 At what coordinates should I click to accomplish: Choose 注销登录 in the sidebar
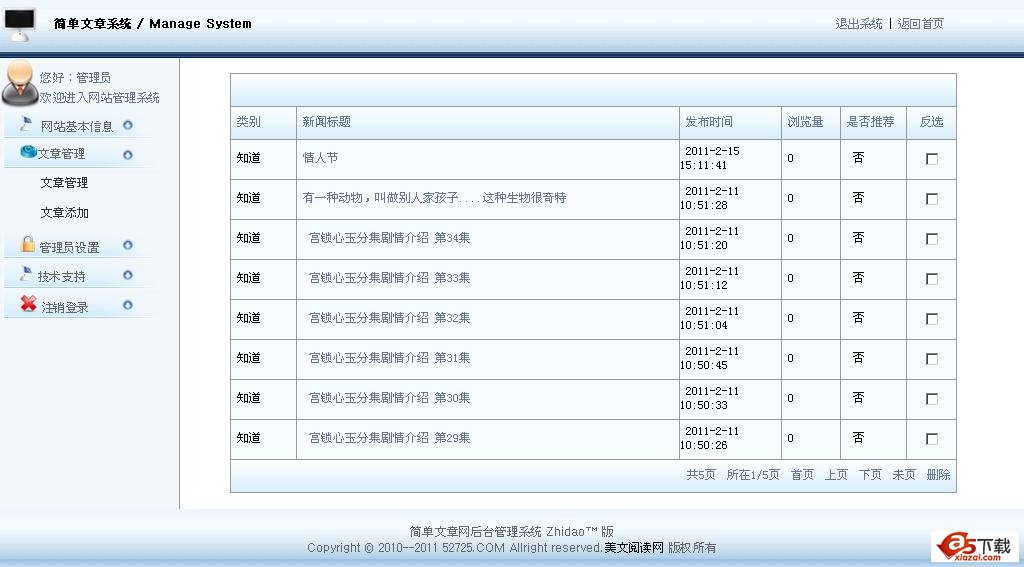pos(65,307)
